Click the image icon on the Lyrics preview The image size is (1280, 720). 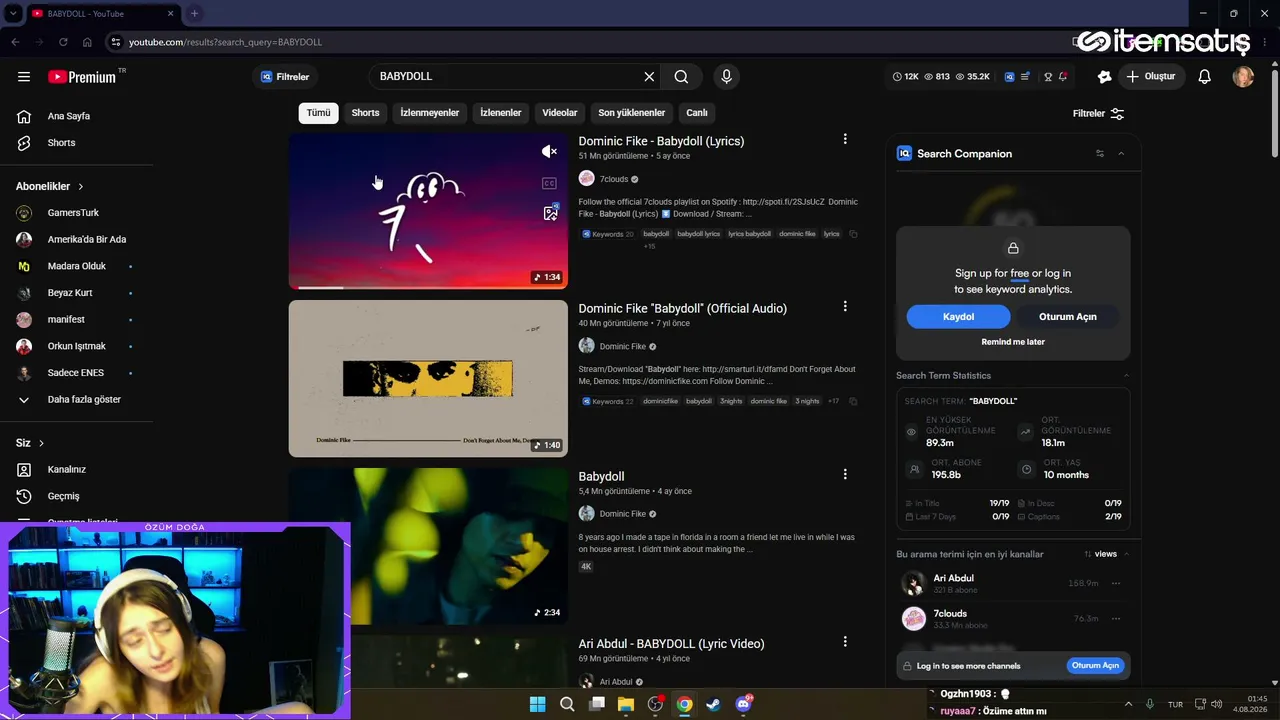point(550,213)
